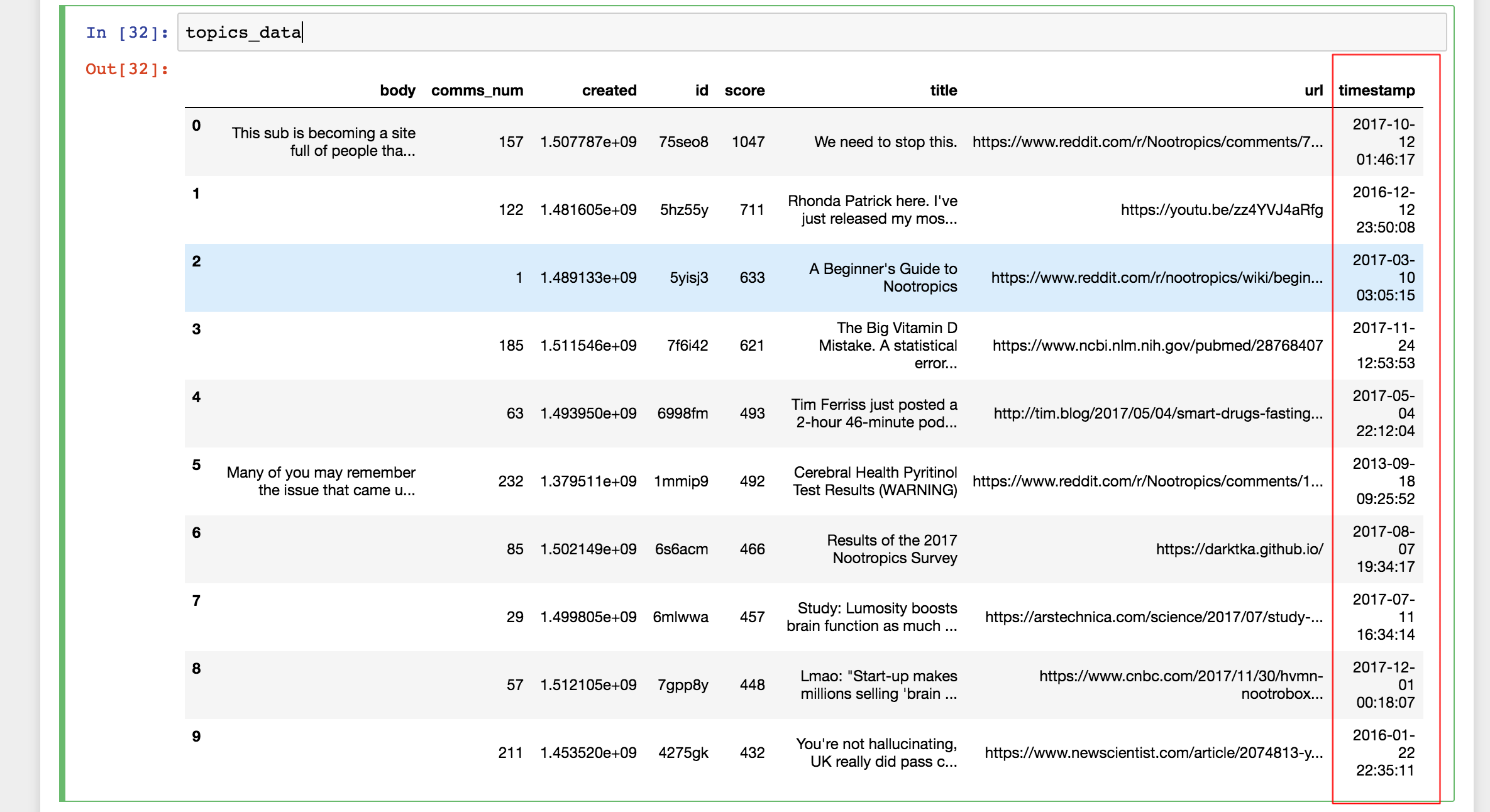
Task: Click the title column header
Action: tap(942, 91)
